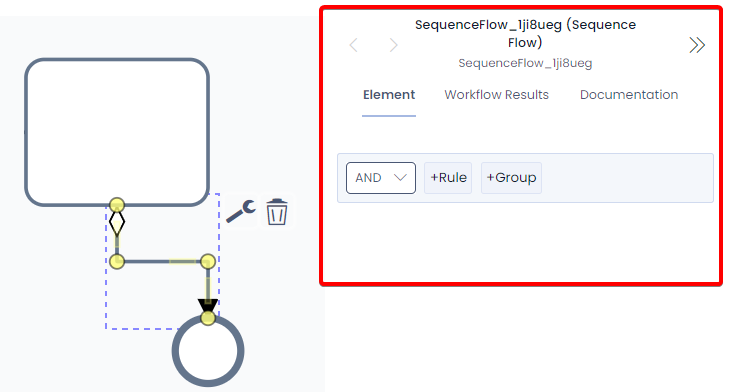Click the yellow waypoint at lower-left bend
Screen dimensions: 729x392
click(117, 261)
